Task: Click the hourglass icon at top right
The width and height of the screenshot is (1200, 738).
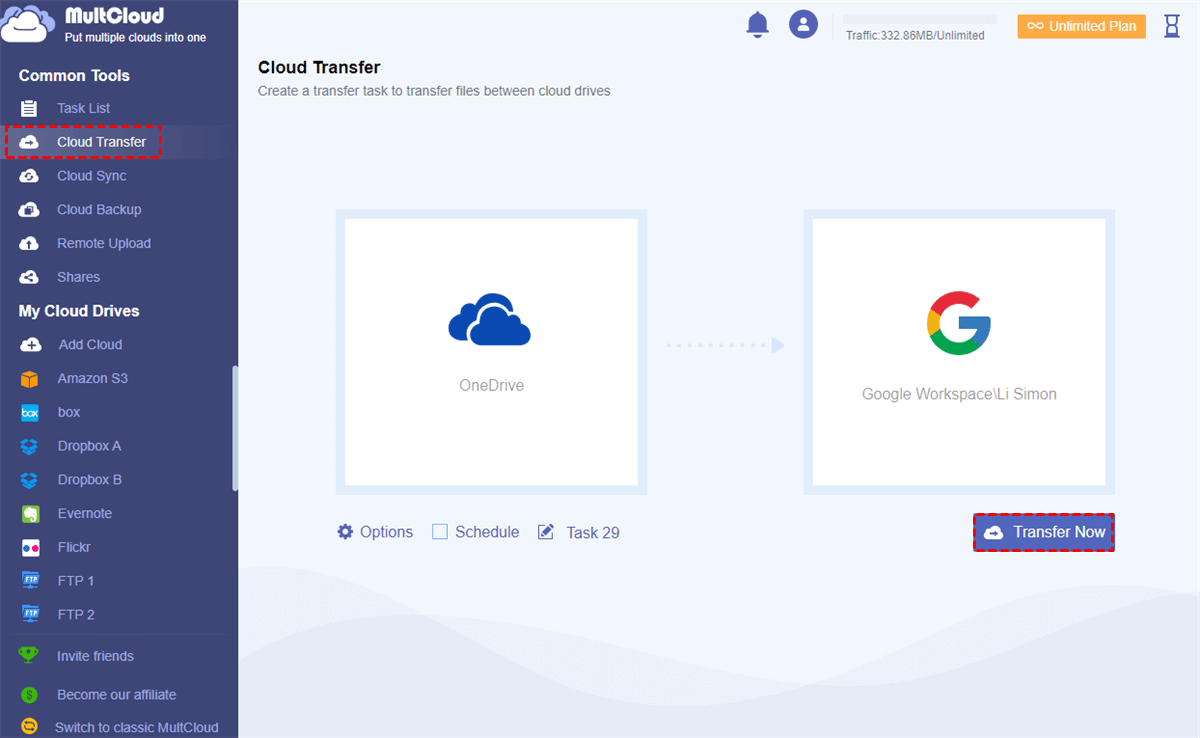Action: pyautogui.click(x=1172, y=26)
